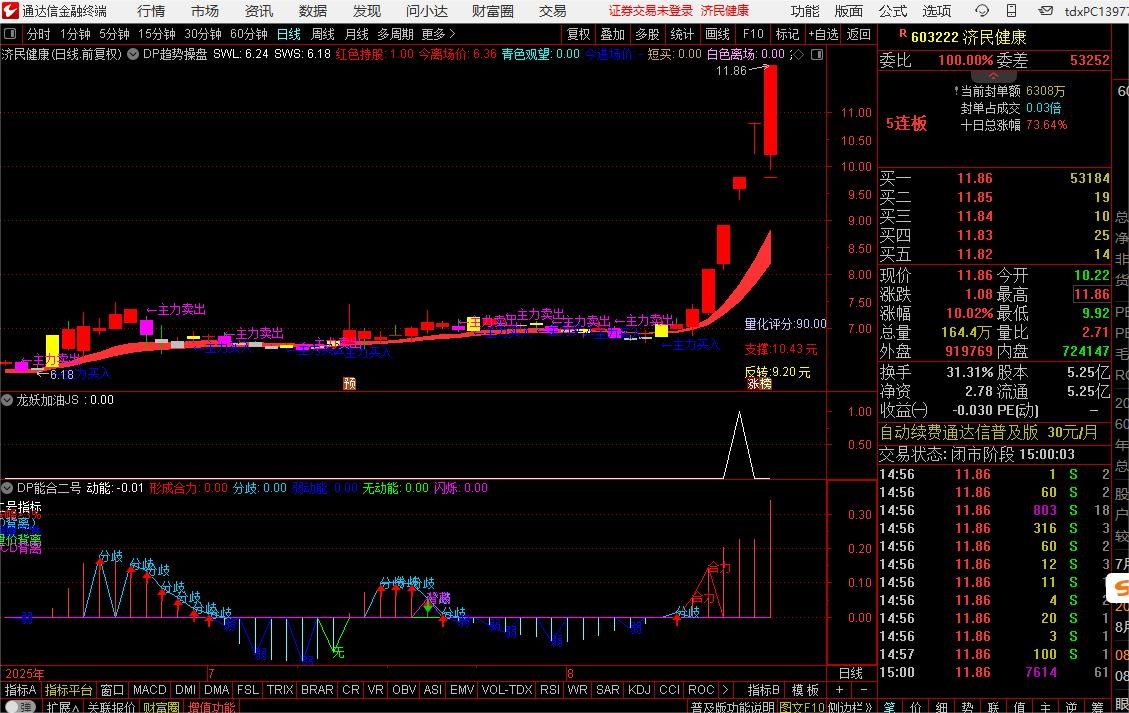
Task: Open the 问小达 menu
Action: click(426, 11)
